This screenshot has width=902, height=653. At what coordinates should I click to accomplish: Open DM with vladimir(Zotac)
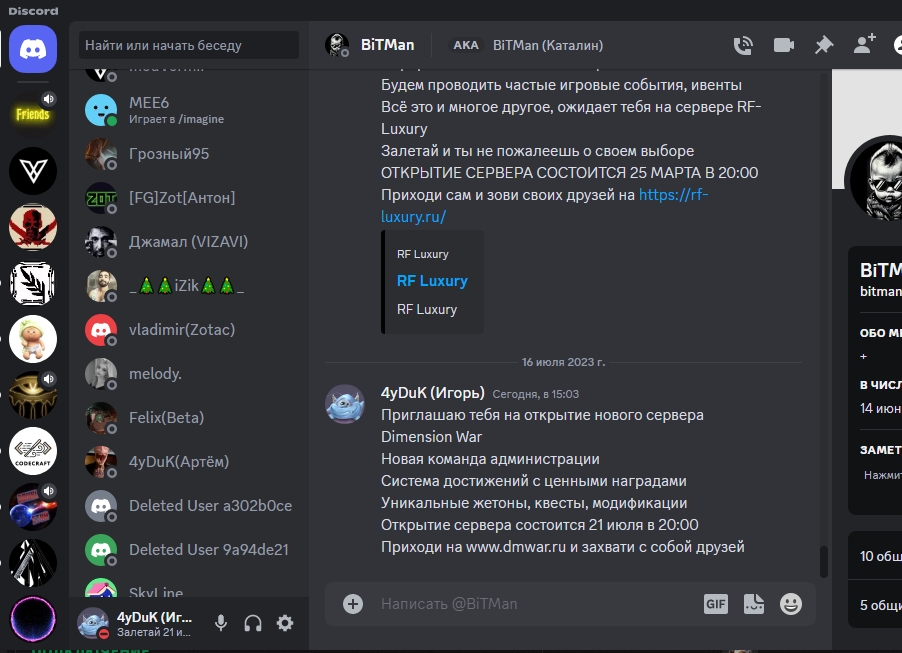(x=189, y=330)
